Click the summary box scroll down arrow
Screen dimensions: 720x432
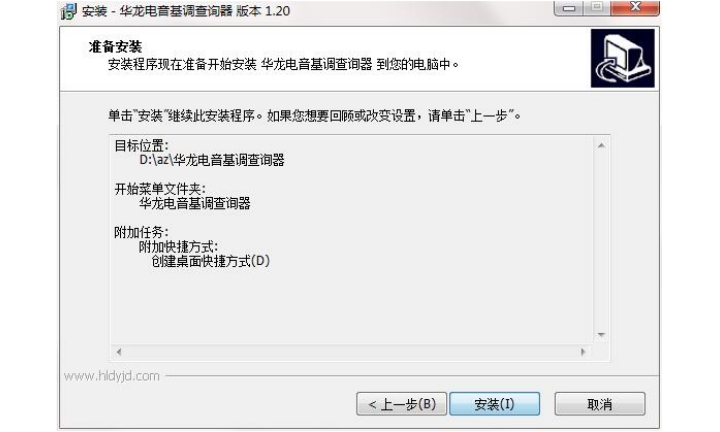[601, 335]
